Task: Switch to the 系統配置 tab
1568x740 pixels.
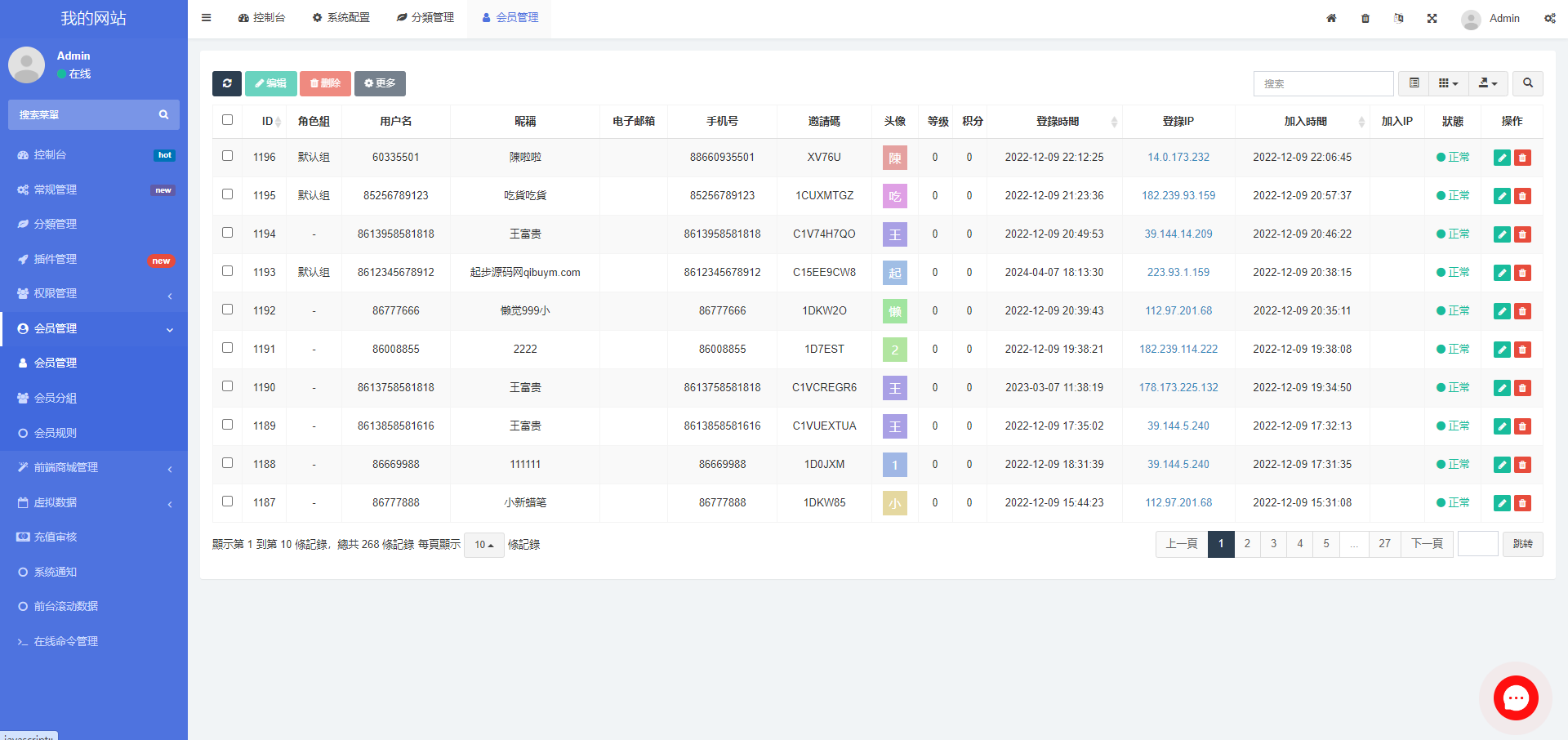Action: (341, 18)
